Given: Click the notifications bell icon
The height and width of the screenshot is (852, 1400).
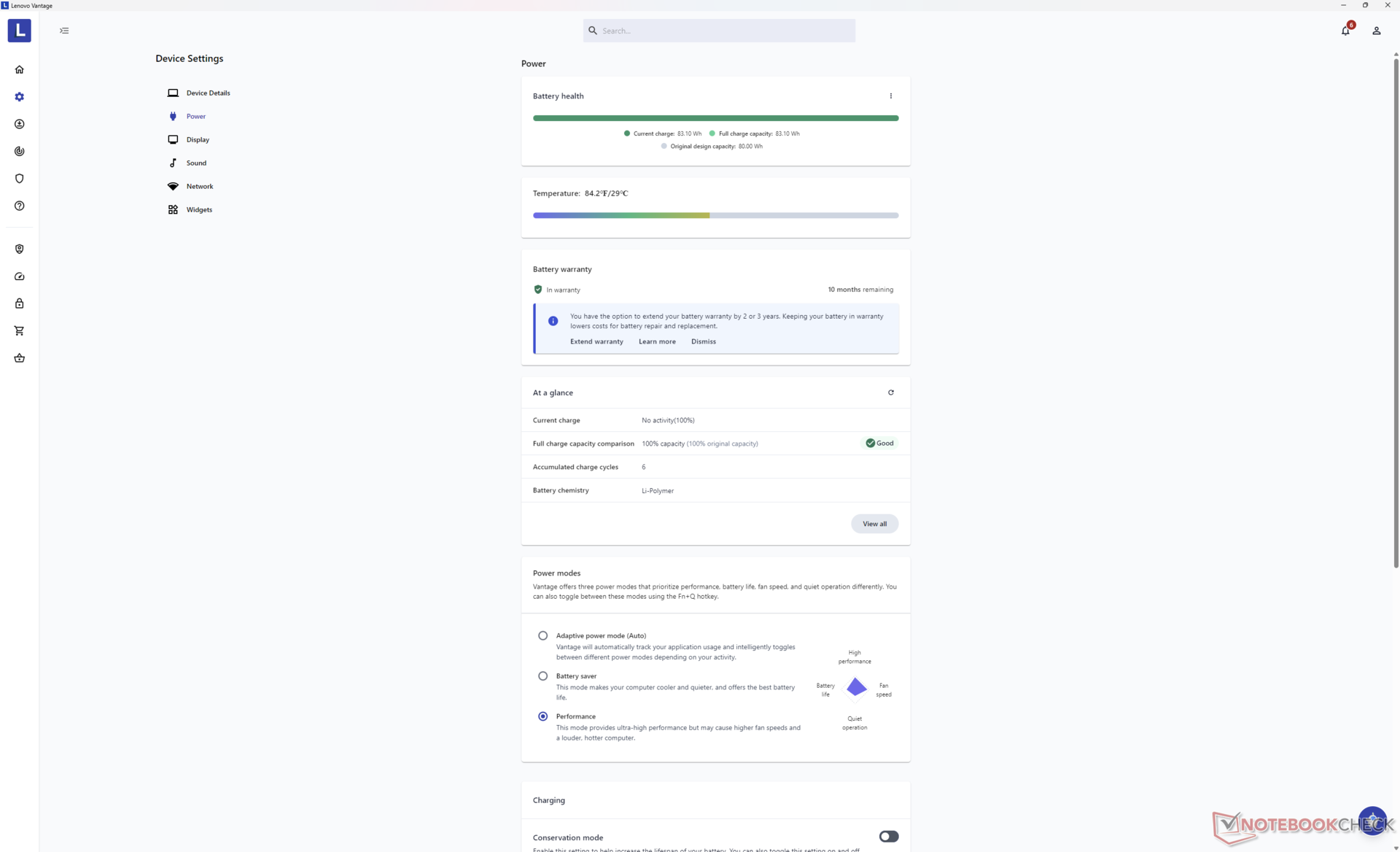Looking at the screenshot, I should (1345, 31).
